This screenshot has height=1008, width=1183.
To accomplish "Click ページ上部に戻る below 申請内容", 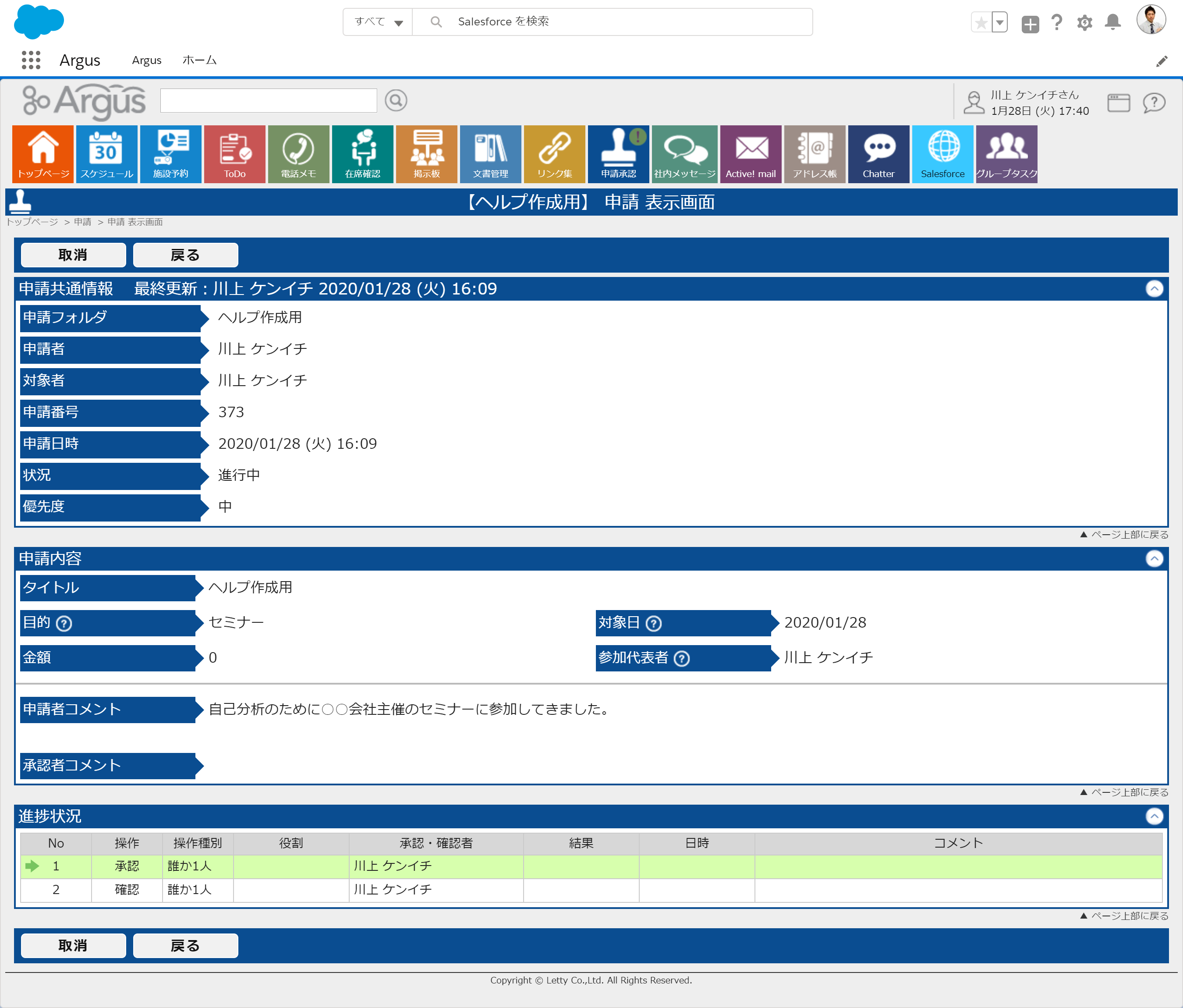I will coord(1124,792).
